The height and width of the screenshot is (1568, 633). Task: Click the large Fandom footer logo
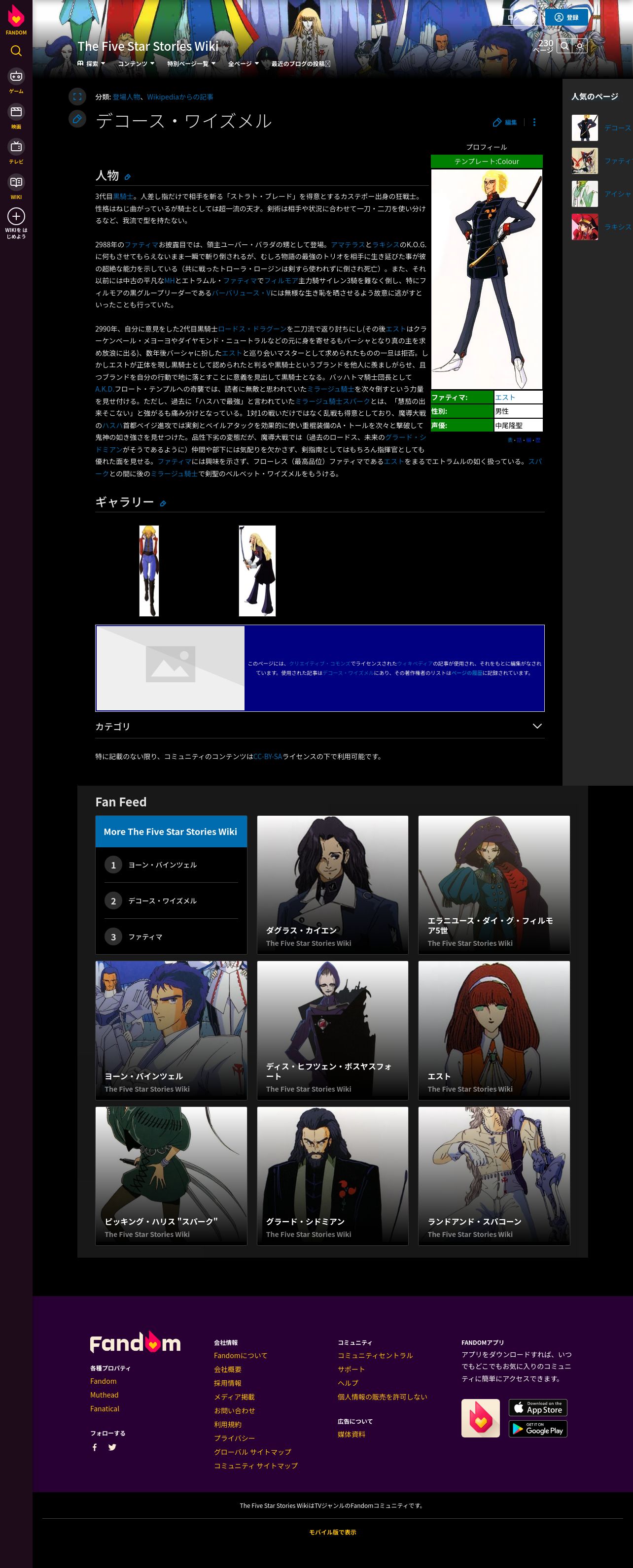(135, 1341)
